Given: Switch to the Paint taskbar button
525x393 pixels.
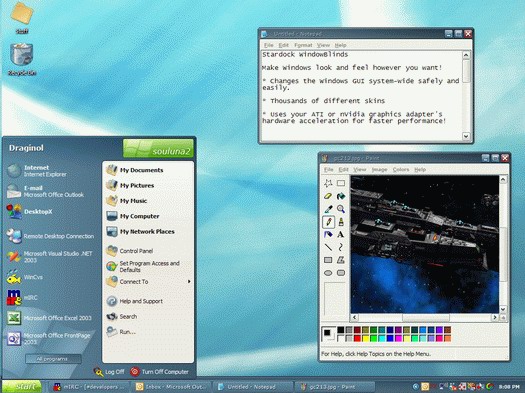Looking at the screenshot, I should (335, 387).
